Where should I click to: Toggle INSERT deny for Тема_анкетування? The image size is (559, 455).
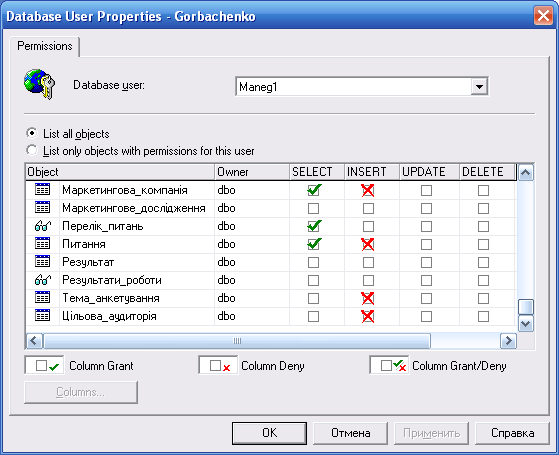[x=368, y=298]
